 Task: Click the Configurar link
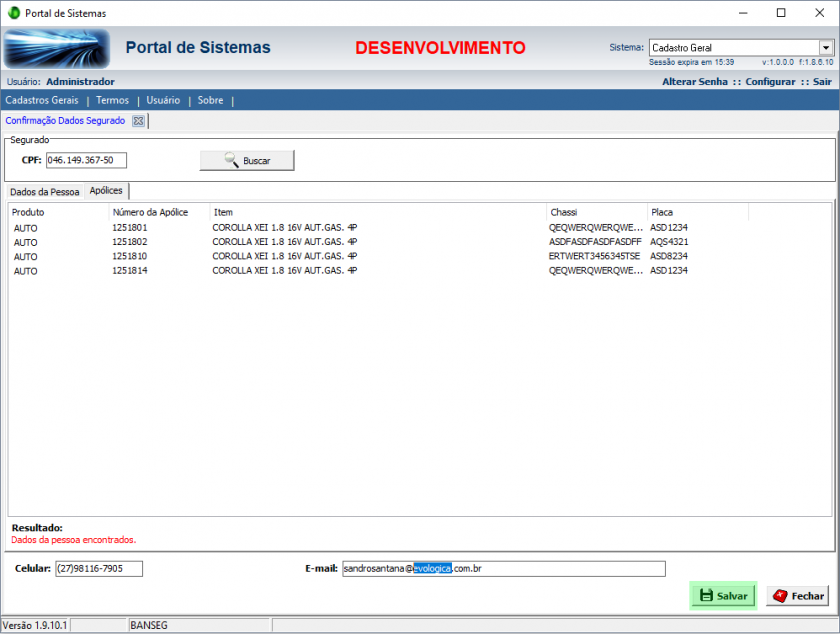pos(770,82)
